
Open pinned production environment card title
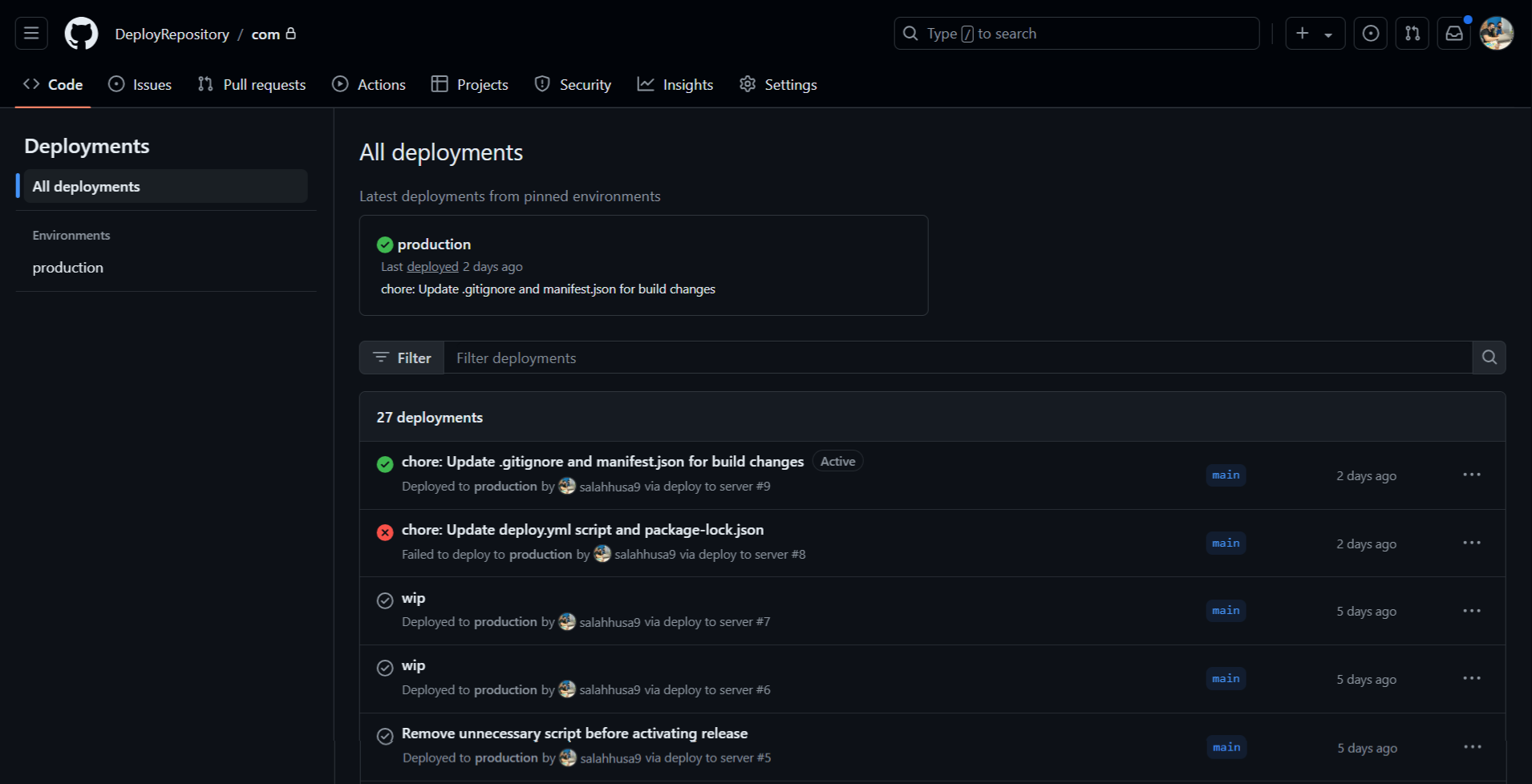pos(434,244)
